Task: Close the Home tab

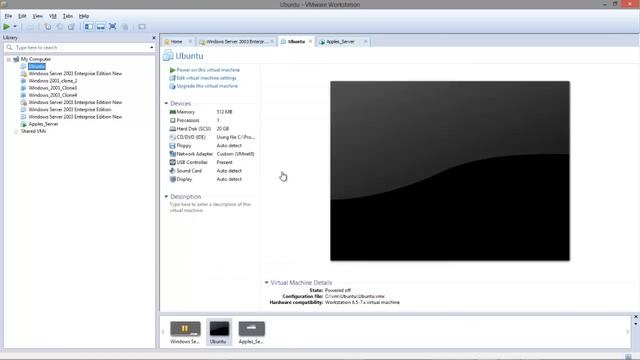Action: pyautogui.click(x=190, y=42)
